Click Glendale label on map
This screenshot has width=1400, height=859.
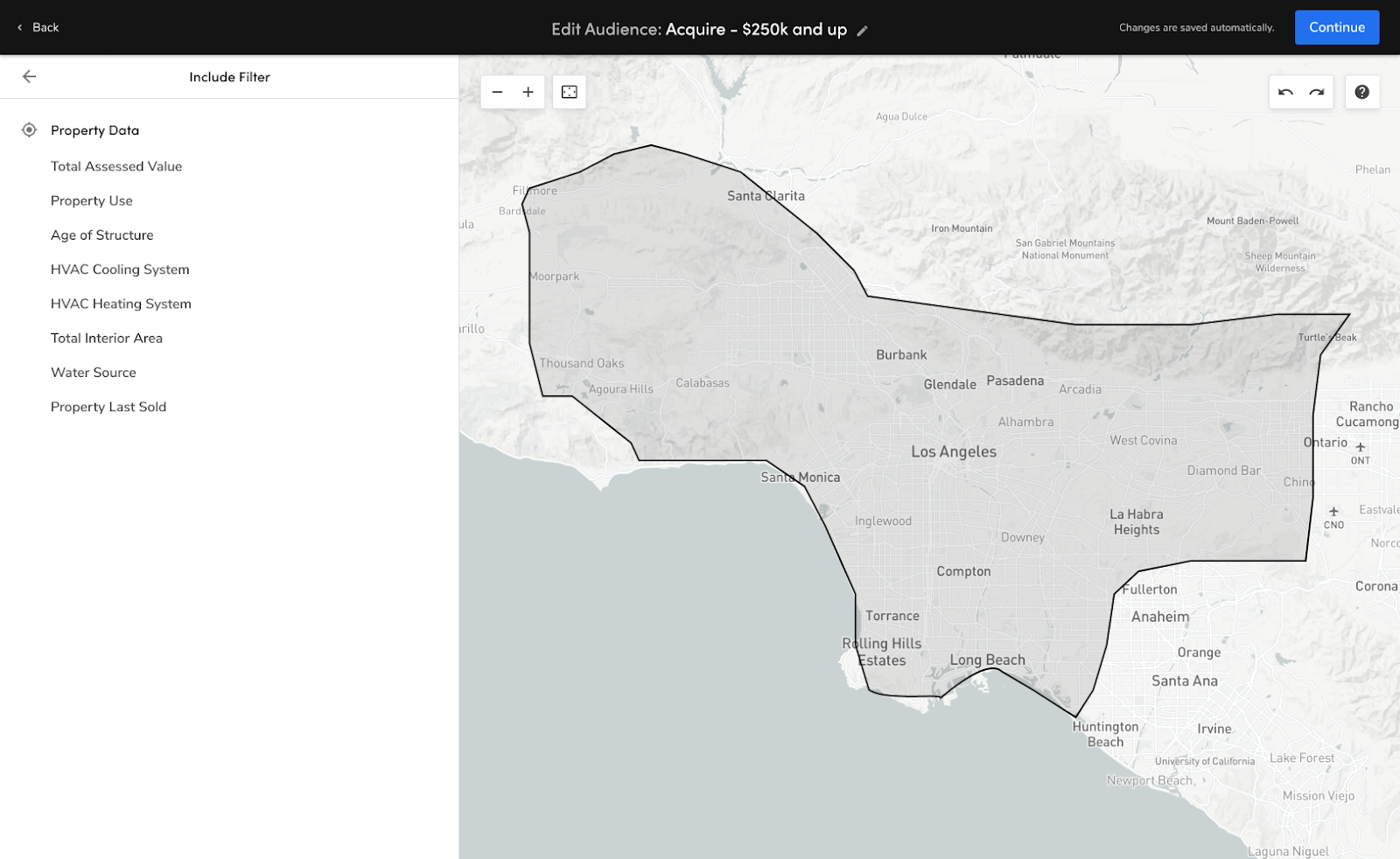click(949, 385)
